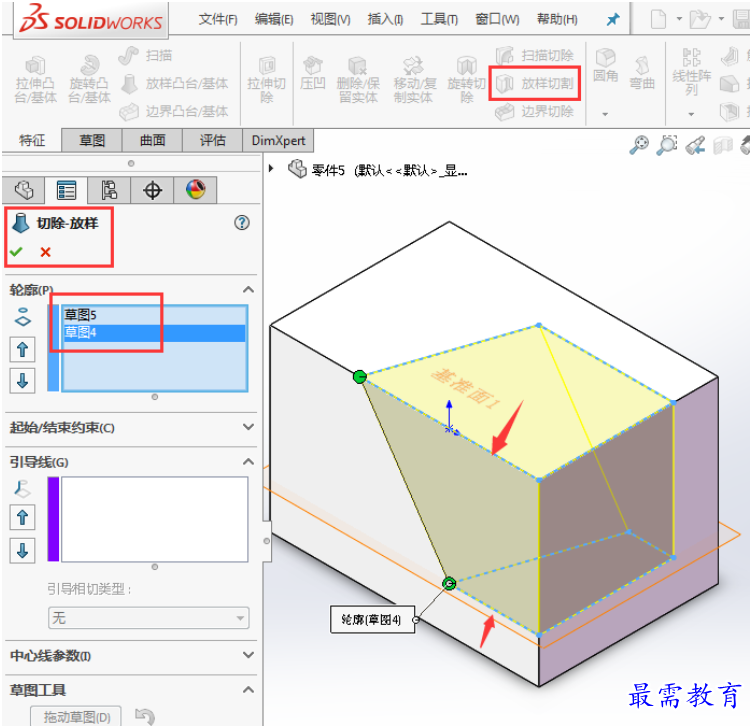Open the open-document dropdown arrow
This screenshot has width=750, height=727.
[721, 20]
